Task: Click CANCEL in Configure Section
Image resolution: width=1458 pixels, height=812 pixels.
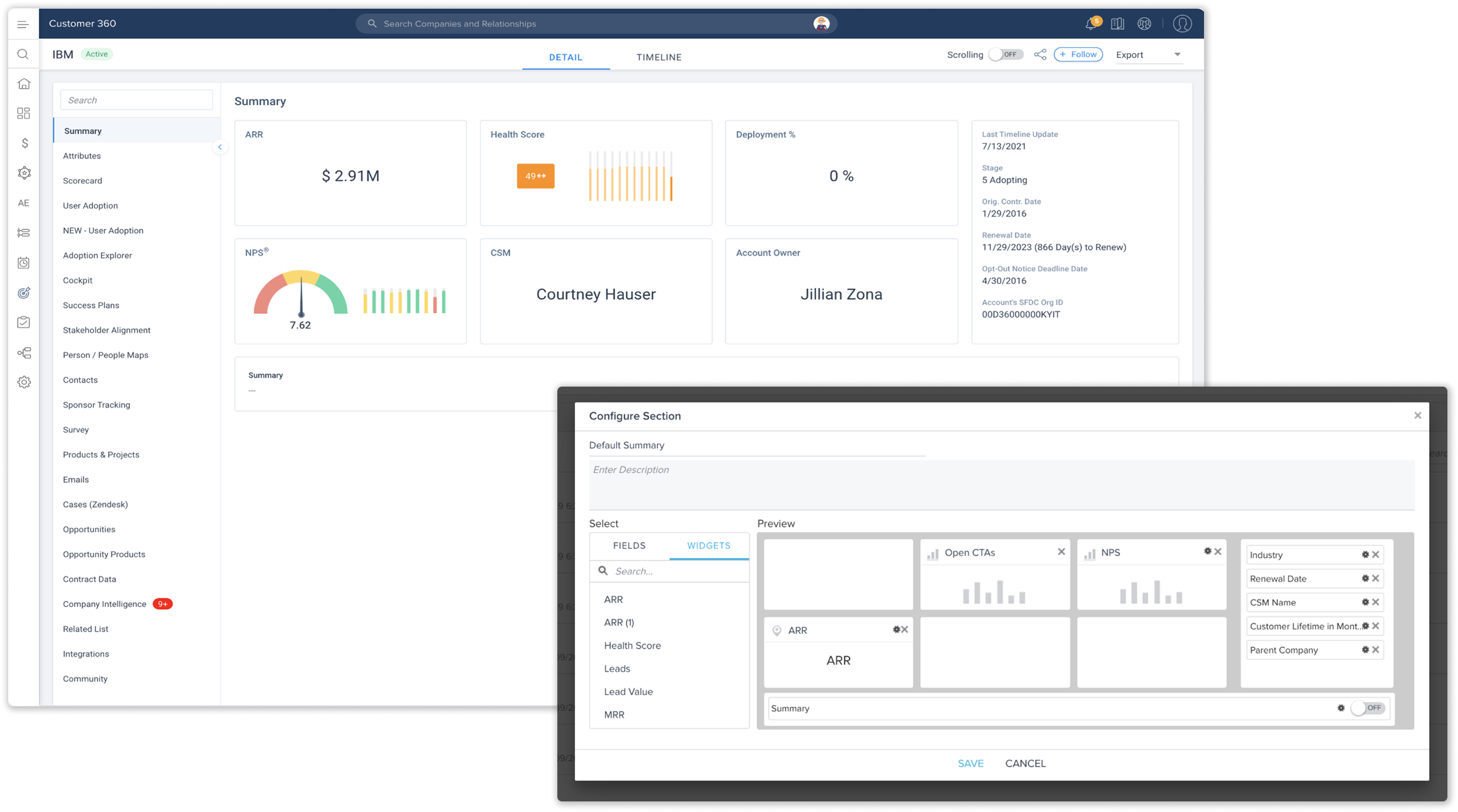Action: (x=1025, y=763)
